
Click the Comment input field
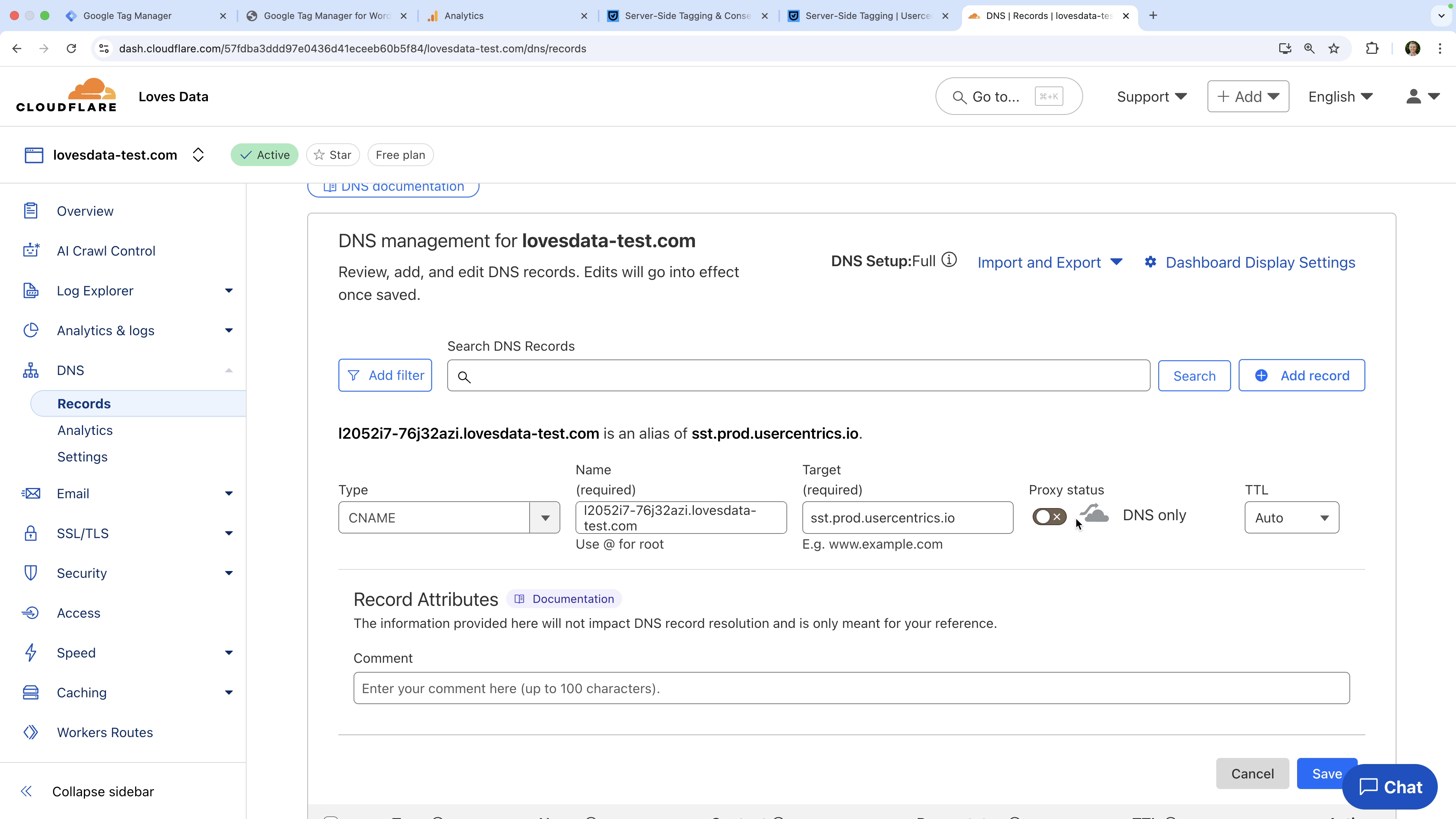pyautogui.click(x=851, y=688)
